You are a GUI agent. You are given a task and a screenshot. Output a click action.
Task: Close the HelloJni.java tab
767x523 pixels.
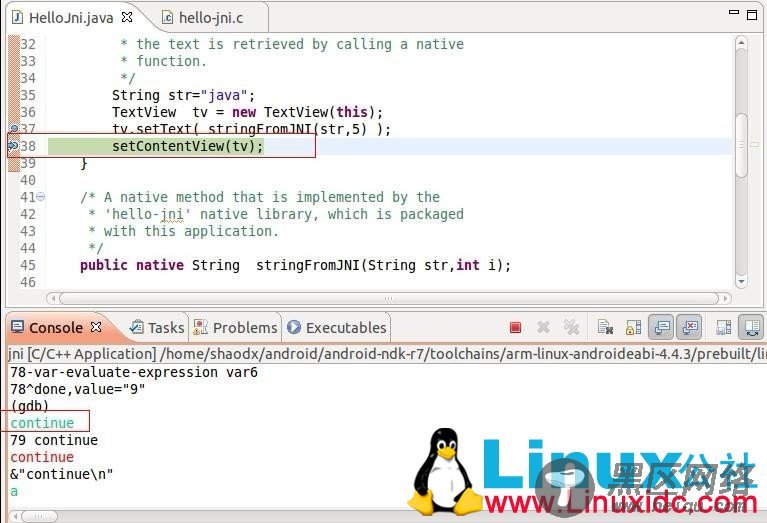click(x=127, y=17)
